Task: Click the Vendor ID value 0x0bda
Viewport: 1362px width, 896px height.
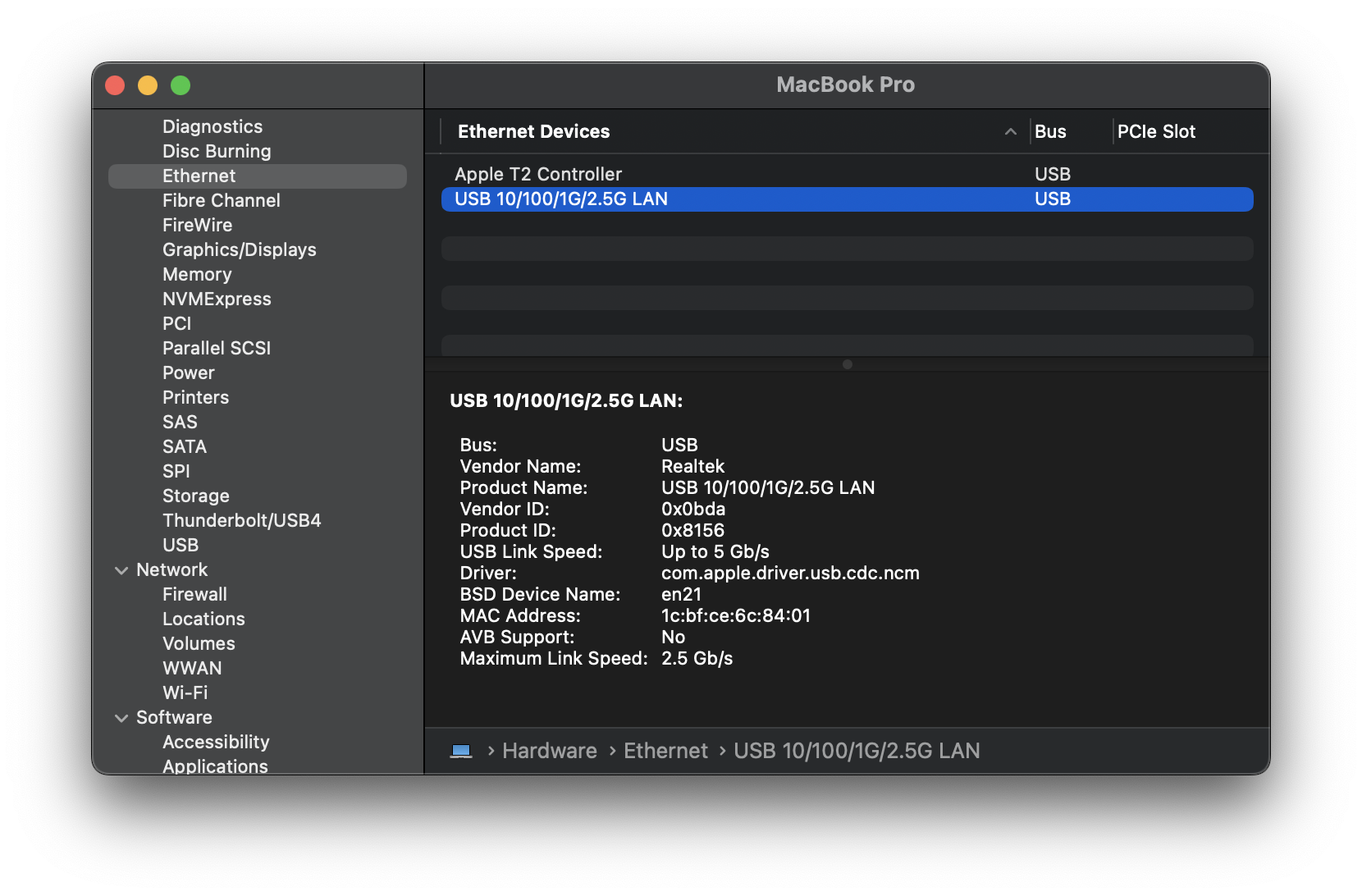Action: 693,509
